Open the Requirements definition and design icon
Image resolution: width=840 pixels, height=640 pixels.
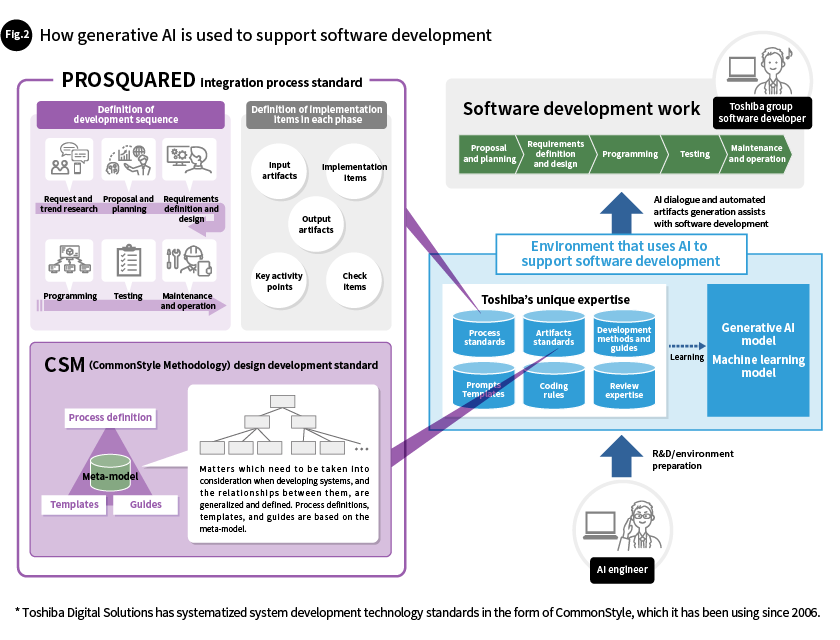coord(190,160)
